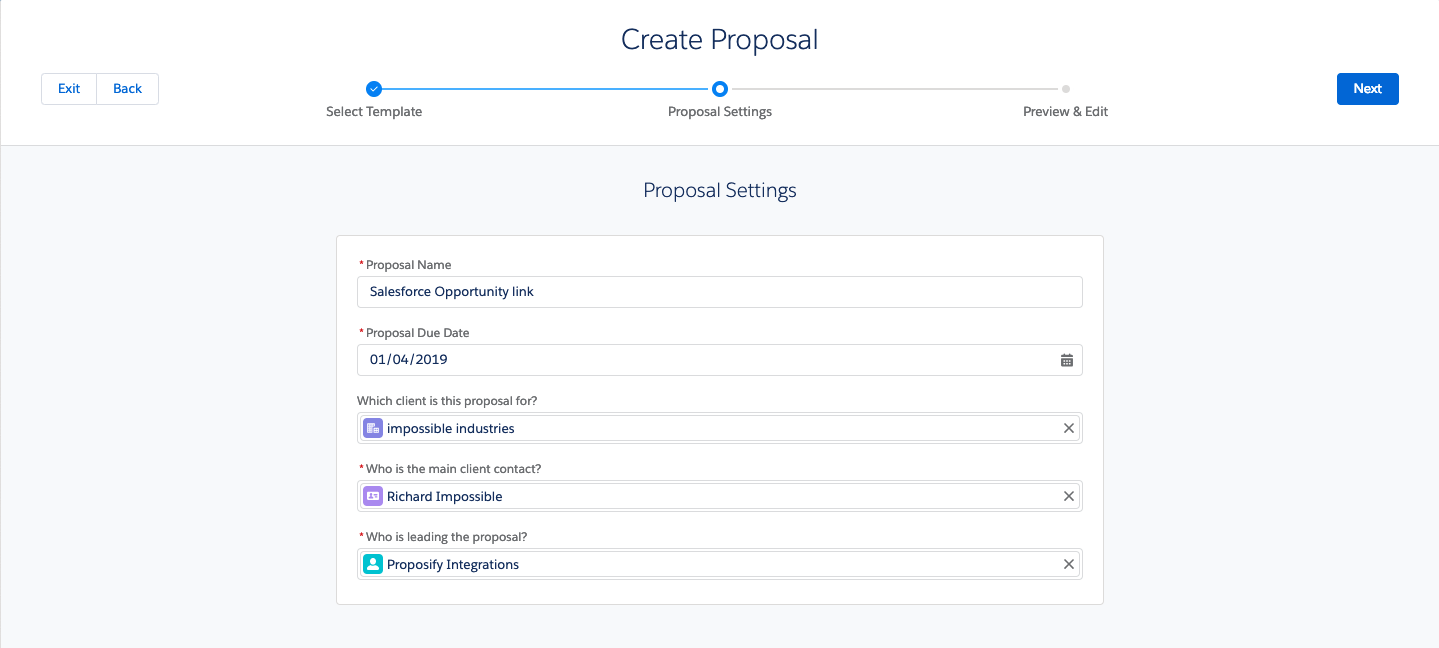Clear the impossible industries client selection

(x=1068, y=428)
